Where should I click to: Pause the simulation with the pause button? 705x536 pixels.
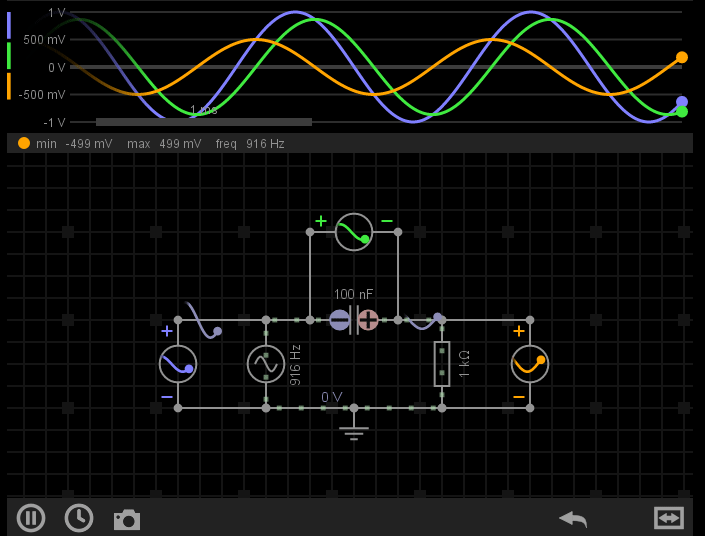click(x=31, y=518)
